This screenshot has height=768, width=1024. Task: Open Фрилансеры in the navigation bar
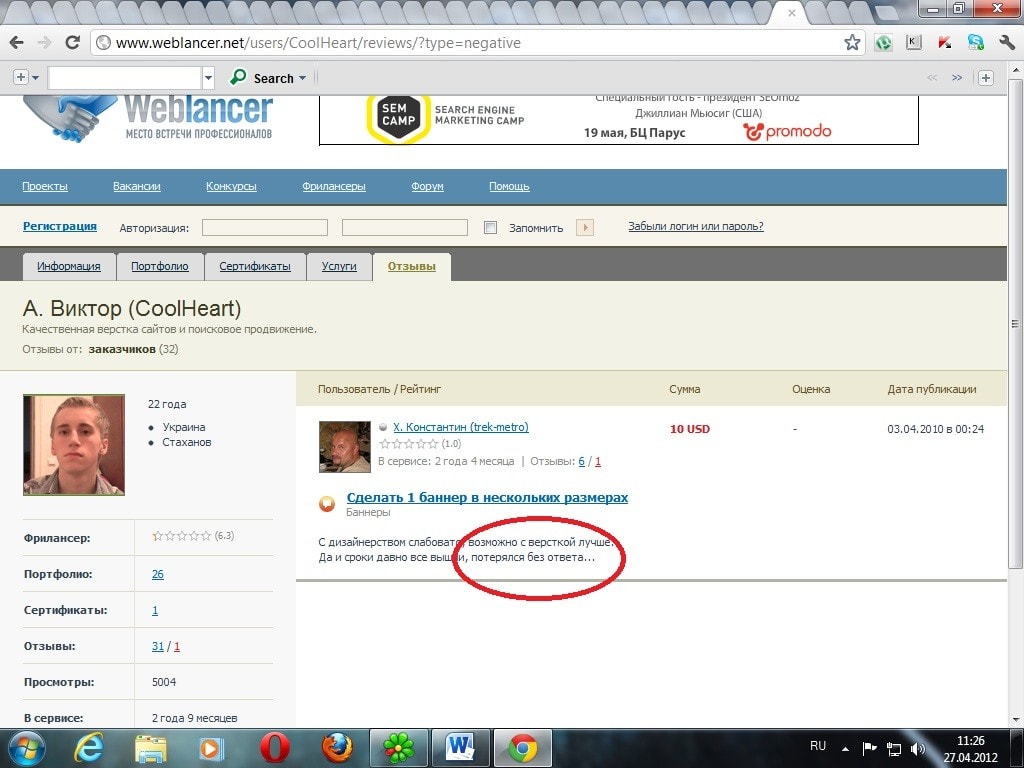point(334,186)
